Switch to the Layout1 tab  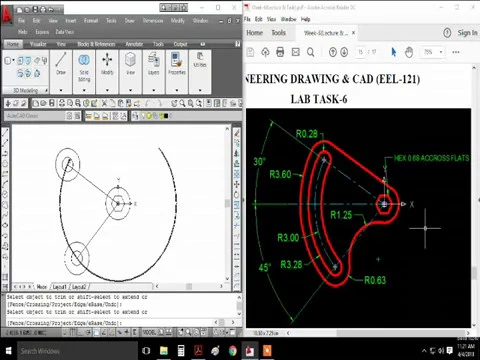(60, 287)
